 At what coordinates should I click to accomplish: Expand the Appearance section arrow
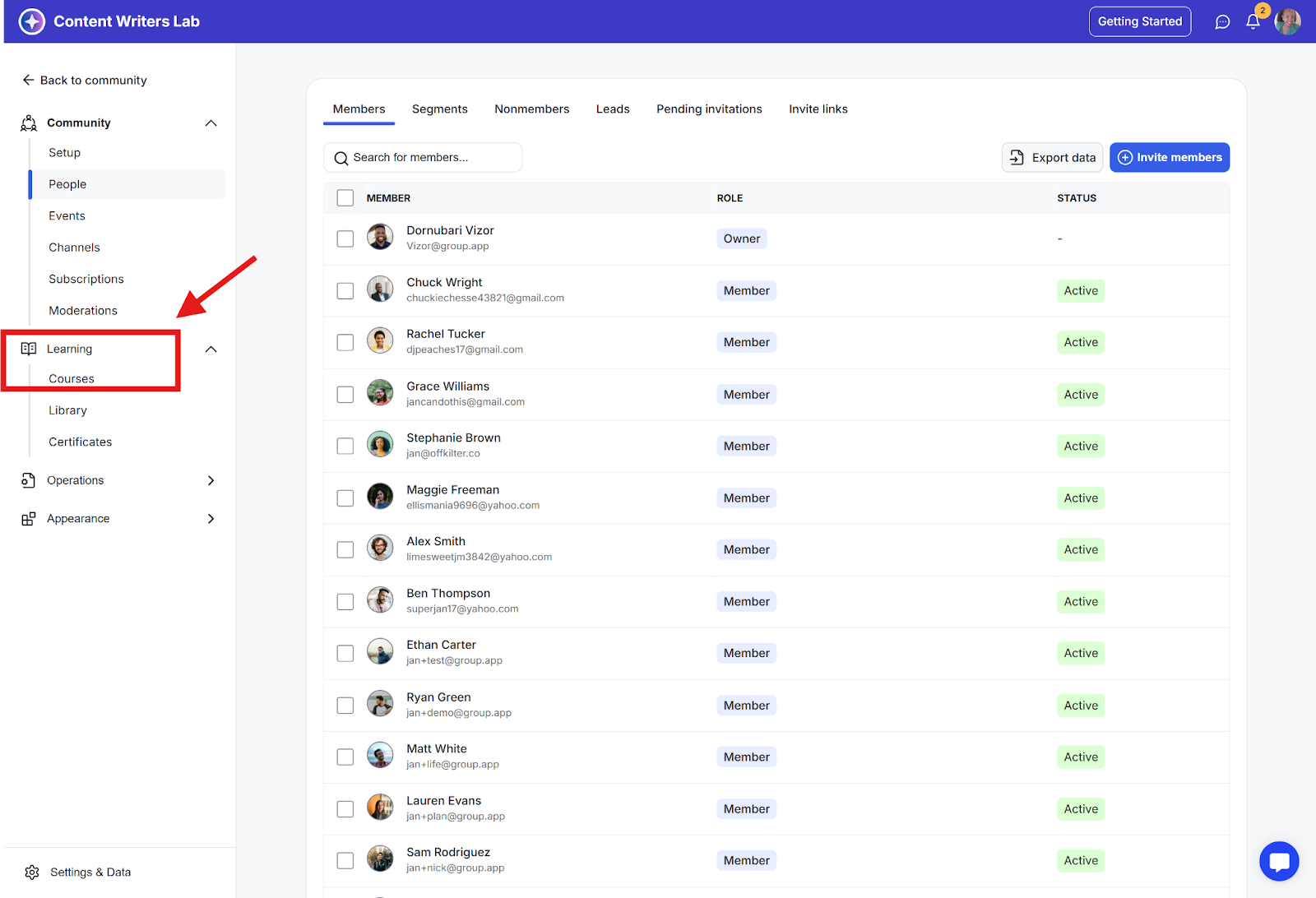click(211, 519)
